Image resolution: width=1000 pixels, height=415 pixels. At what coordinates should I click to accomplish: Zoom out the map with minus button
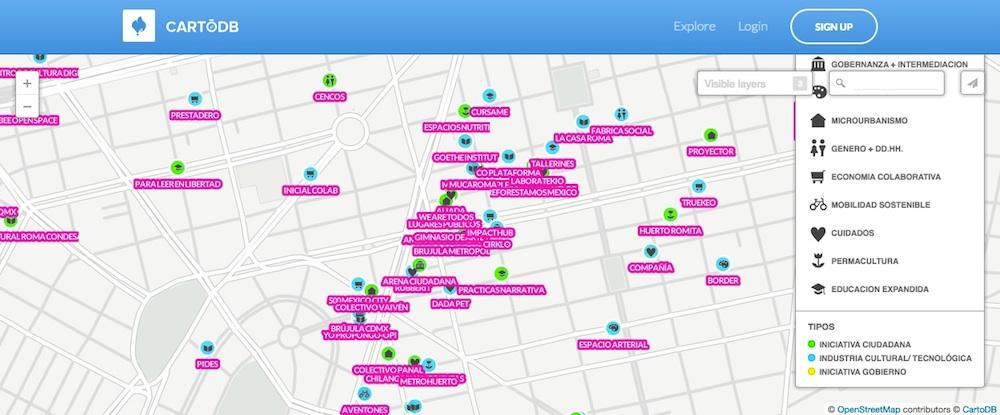[x=27, y=107]
